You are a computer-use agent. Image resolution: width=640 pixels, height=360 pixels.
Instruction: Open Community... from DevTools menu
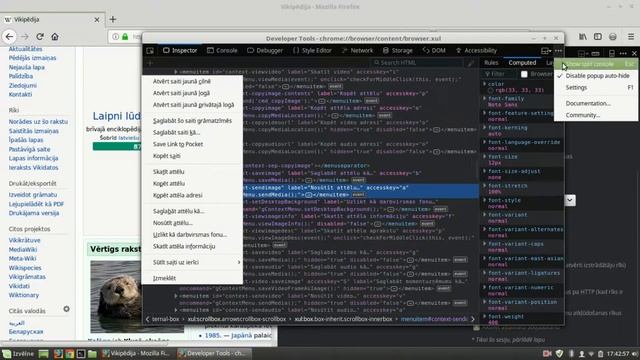tap(596, 116)
